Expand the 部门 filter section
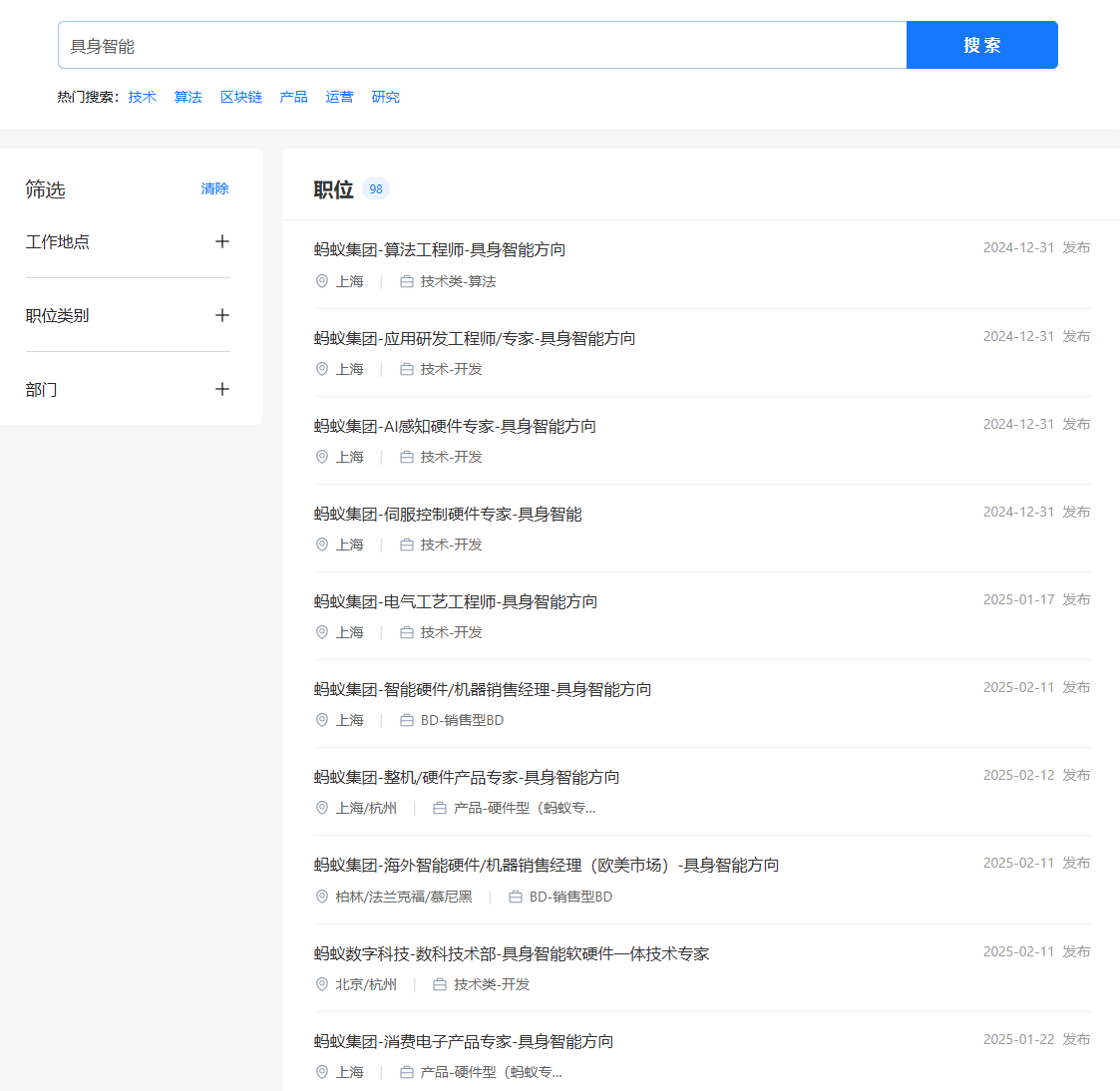Image resolution: width=1120 pixels, height=1091 pixels. (221, 389)
